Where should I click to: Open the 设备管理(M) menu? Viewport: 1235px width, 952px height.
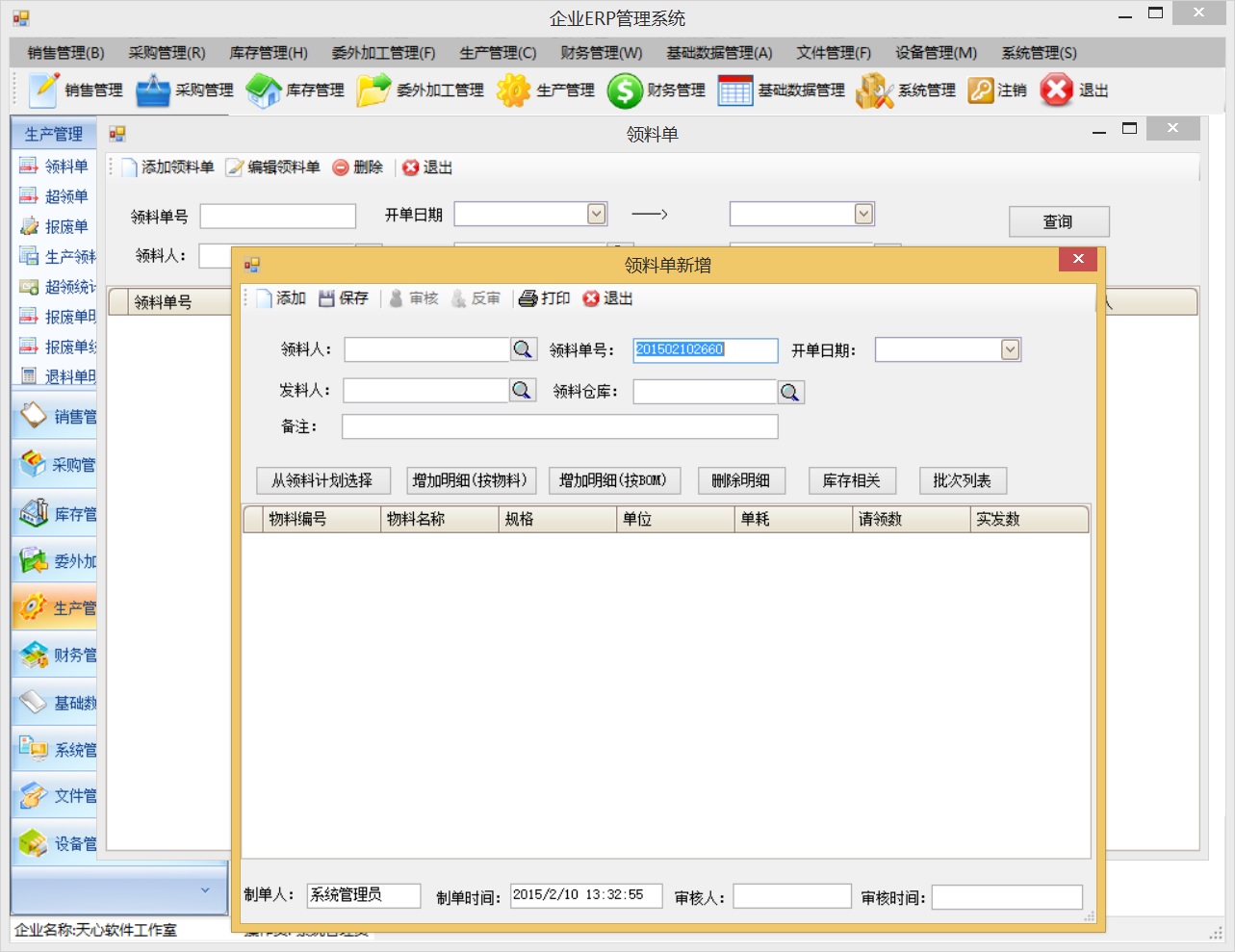point(936,53)
